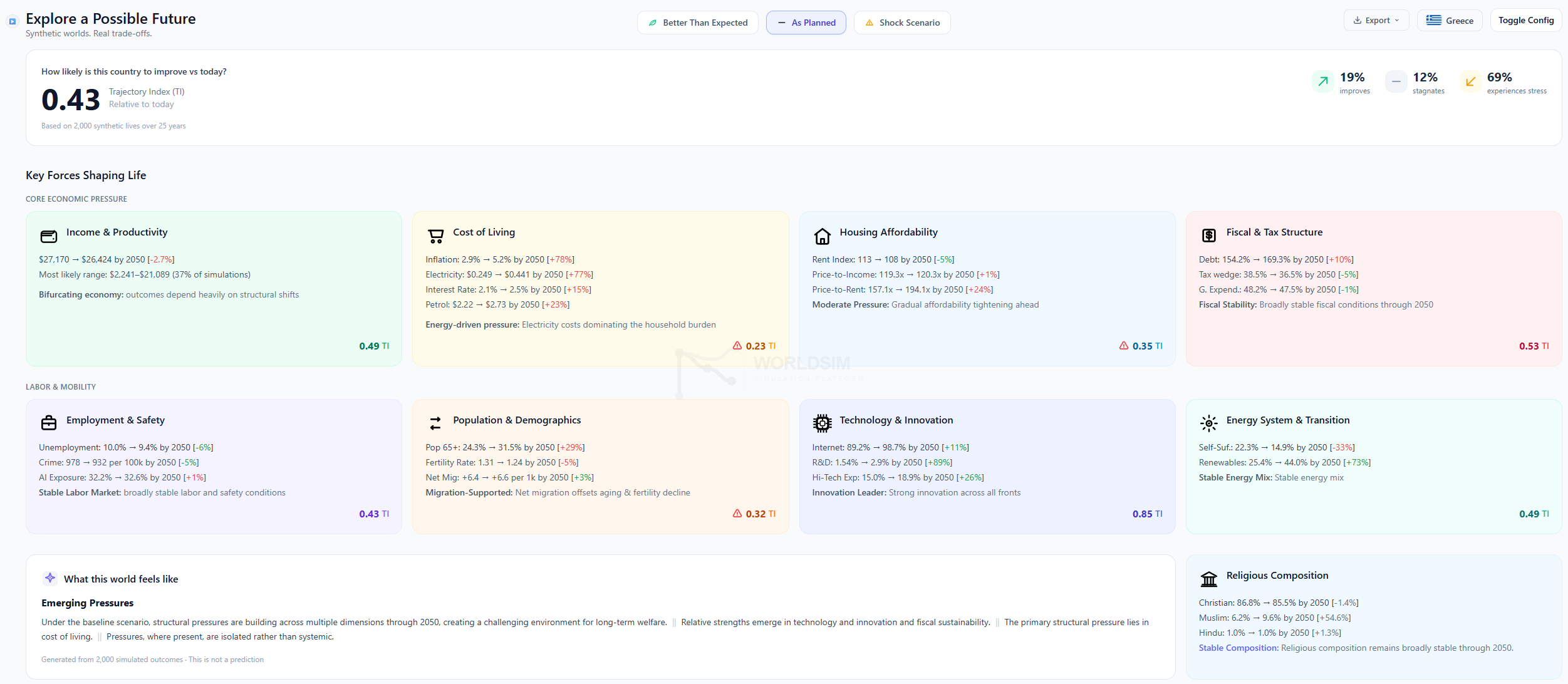Click the Fiscal & Tax Structure dollar icon
This screenshot has height=684, width=1568.
(x=1208, y=236)
